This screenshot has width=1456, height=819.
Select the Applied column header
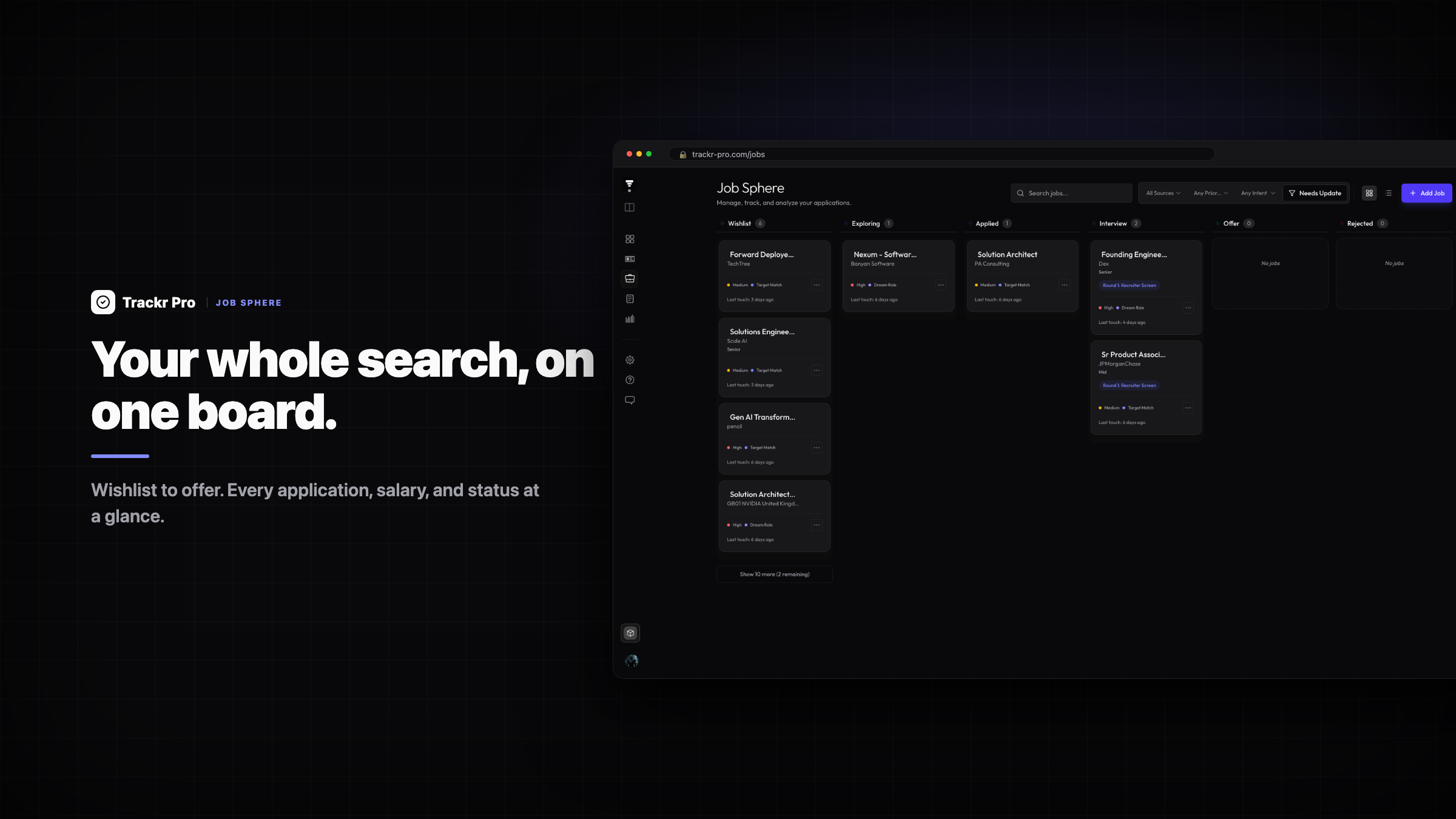[987, 223]
